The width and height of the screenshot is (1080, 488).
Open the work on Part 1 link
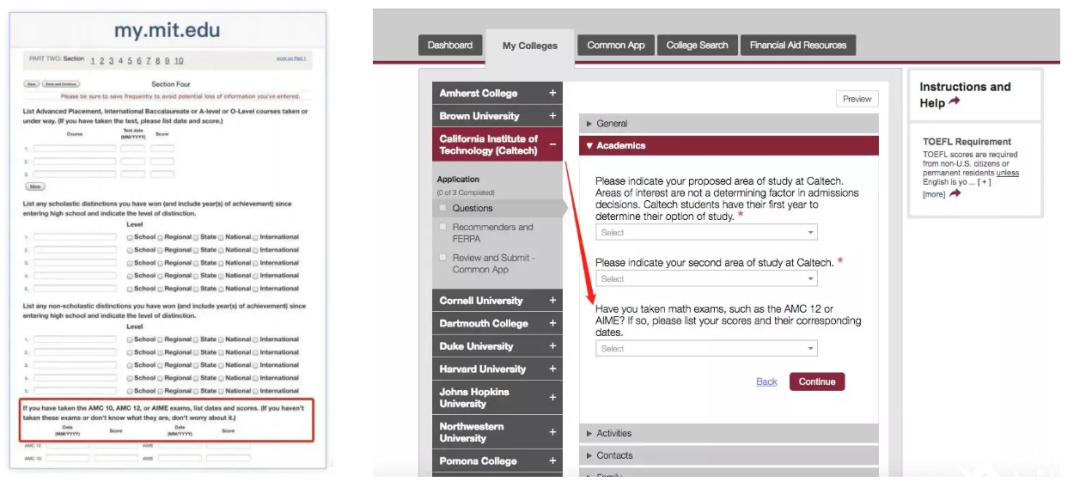(291, 59)
